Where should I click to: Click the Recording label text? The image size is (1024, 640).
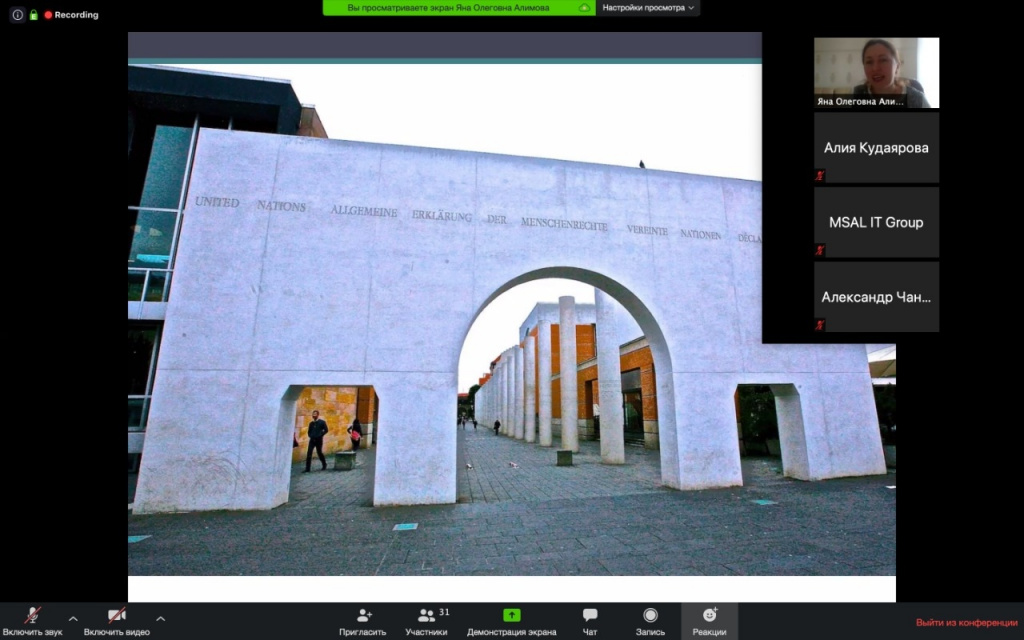(x=76, y=14)
